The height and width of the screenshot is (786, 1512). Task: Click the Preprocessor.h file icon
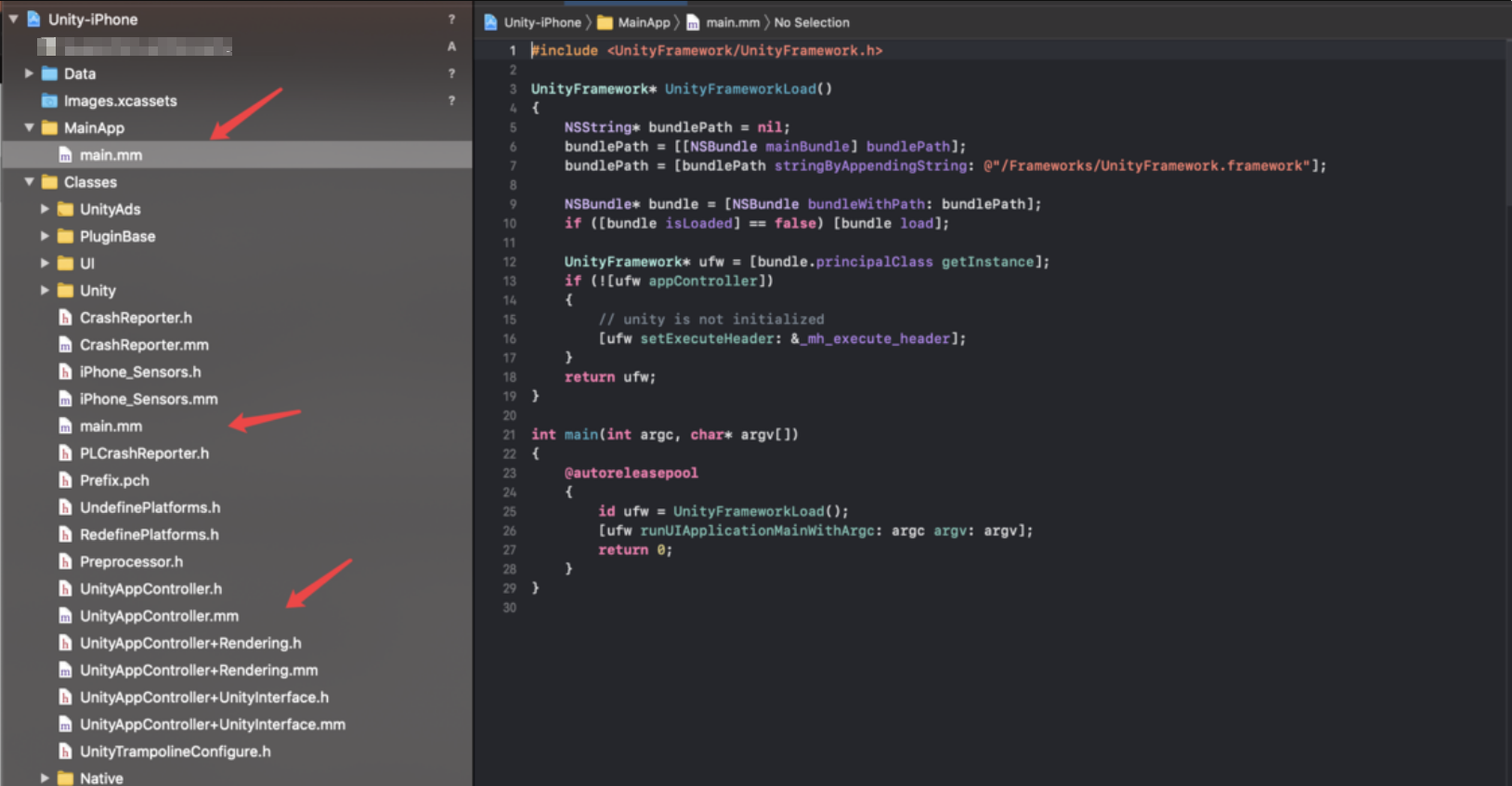(x=65, y=561)
